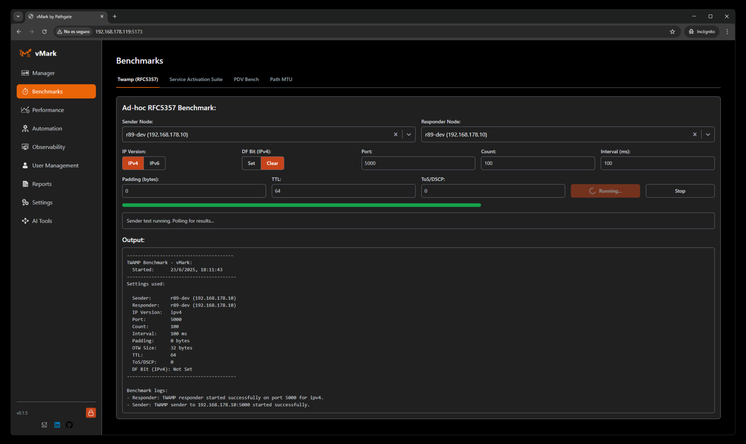Open the Manager sidebar icon
This screenshot has height=444, width=746.
point(25,73)
